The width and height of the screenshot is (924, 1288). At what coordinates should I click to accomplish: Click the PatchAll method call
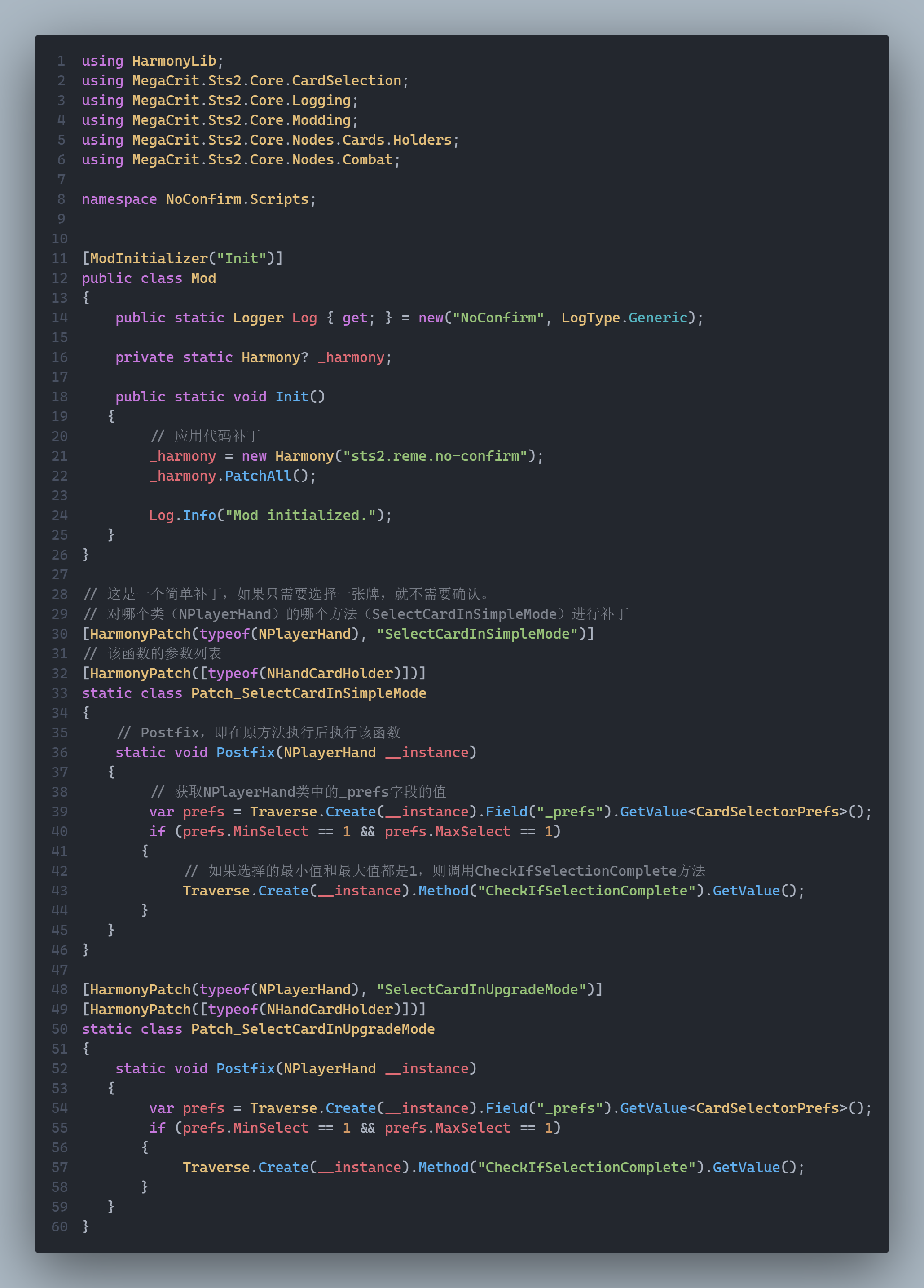pyautogui.click(x=258, y=476)
